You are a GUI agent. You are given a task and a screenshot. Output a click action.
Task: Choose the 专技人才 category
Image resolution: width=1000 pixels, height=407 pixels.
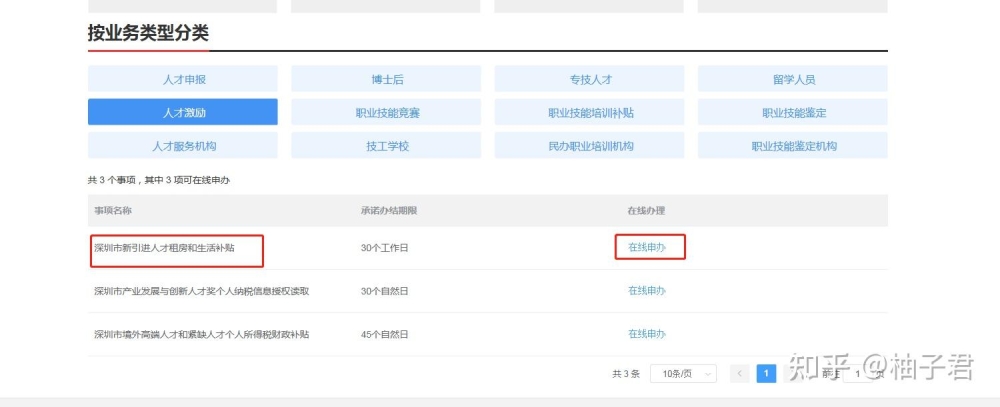click(x=589, y=79)
